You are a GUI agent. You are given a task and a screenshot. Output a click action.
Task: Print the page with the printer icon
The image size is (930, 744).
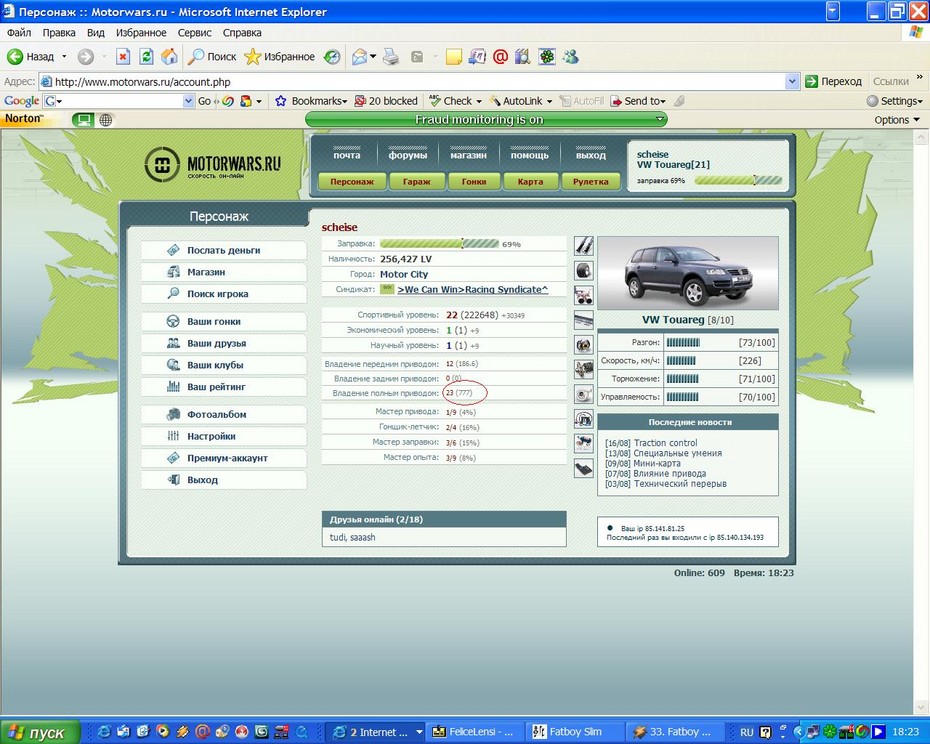[391, 57]
